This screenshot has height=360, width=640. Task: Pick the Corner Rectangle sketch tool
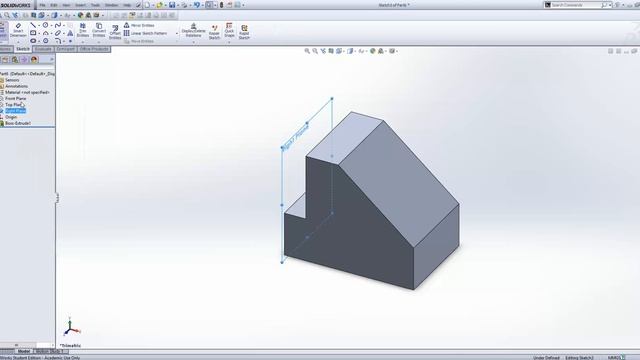click(x=33, y=33)
